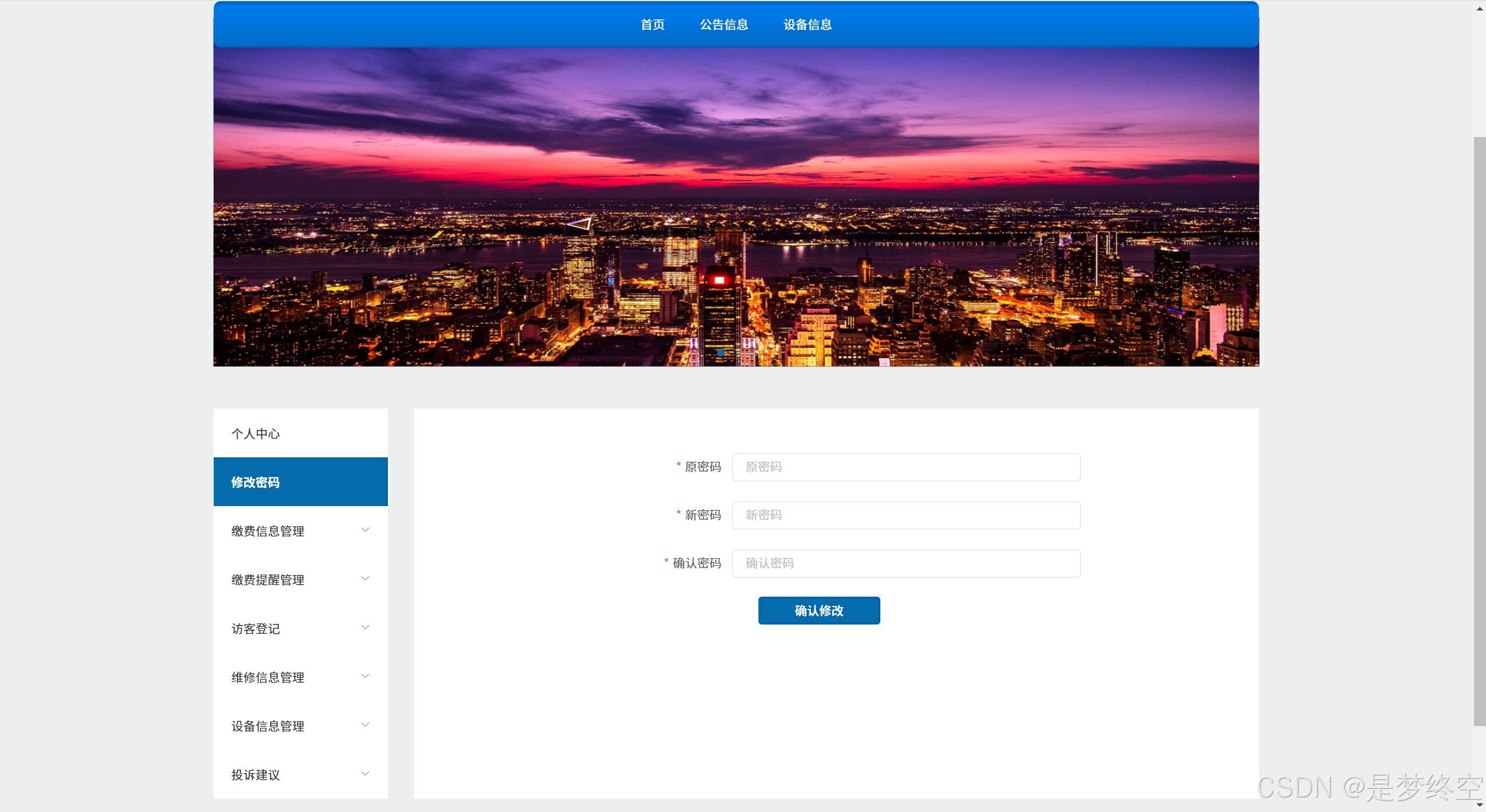Click the scrollbar down arrow
This screenshot has width=1486, height=812.
point(1479,805)
